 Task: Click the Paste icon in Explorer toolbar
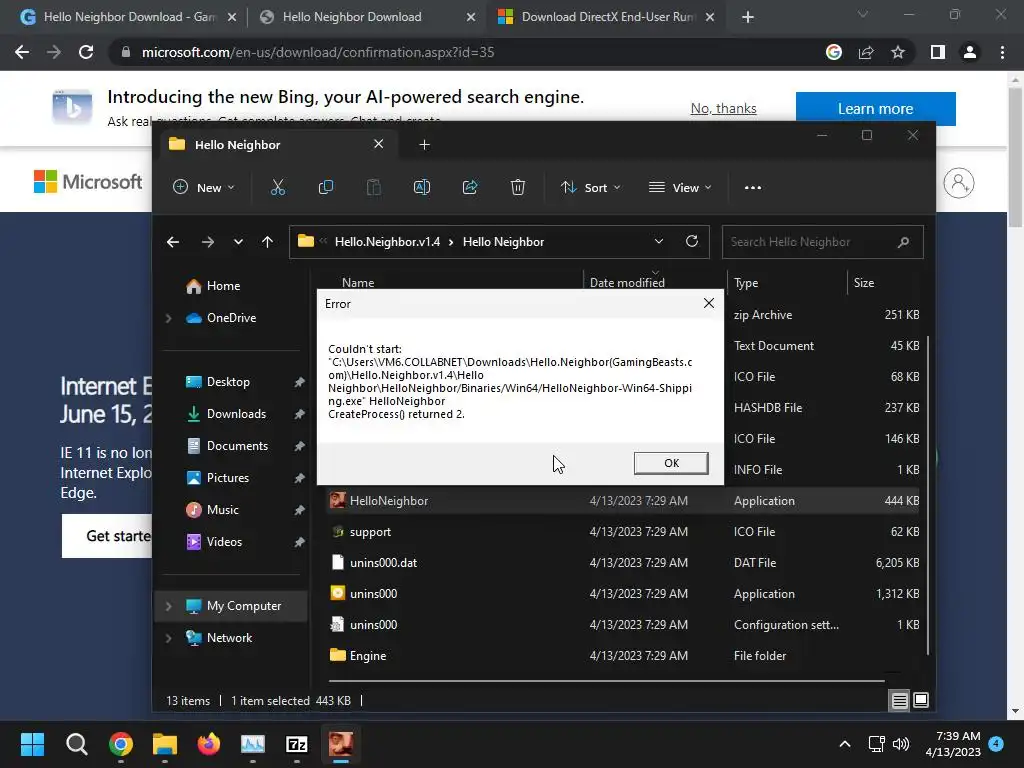pyautogui.click(x=374, y=187)
